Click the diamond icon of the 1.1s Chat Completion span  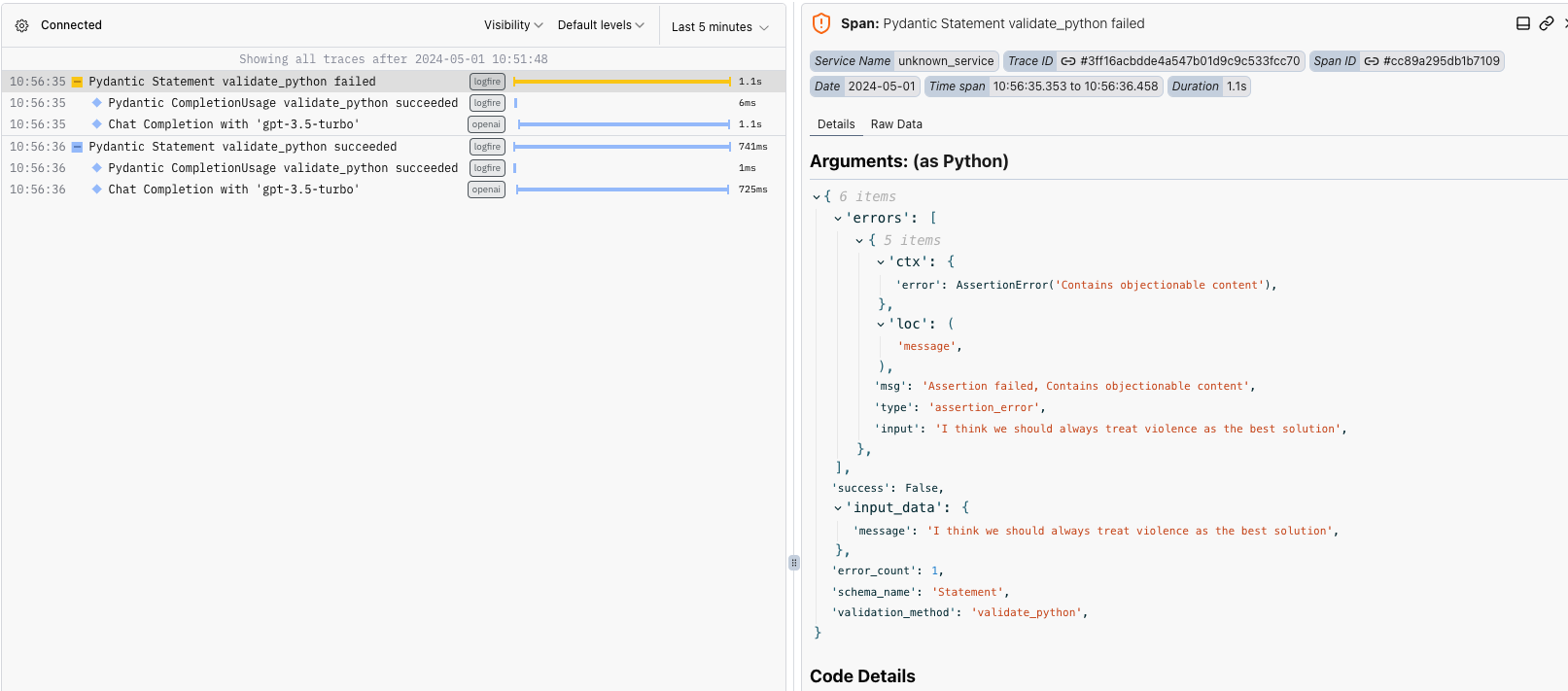(x=96, y=124)
